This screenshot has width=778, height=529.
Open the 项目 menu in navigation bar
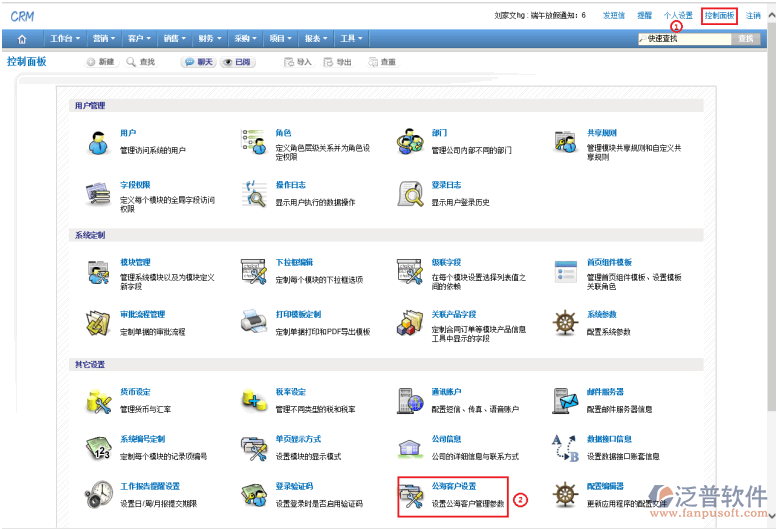(281, 38)
